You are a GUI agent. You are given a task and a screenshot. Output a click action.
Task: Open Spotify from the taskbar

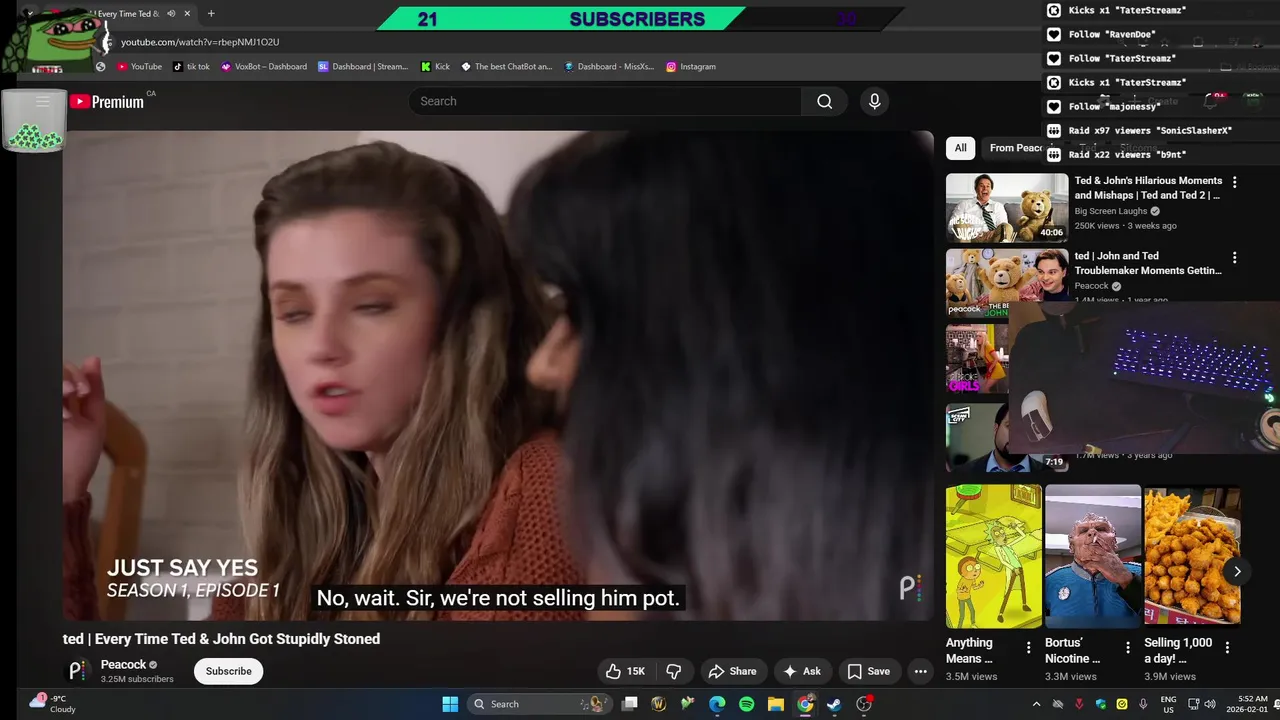746,704
